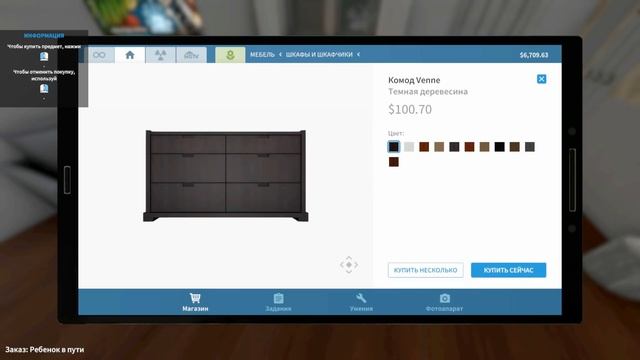Viewport: 640px width, 360px height.
Task: Pick the third swatch, reddish brown
Action: (x=424, y=147)
